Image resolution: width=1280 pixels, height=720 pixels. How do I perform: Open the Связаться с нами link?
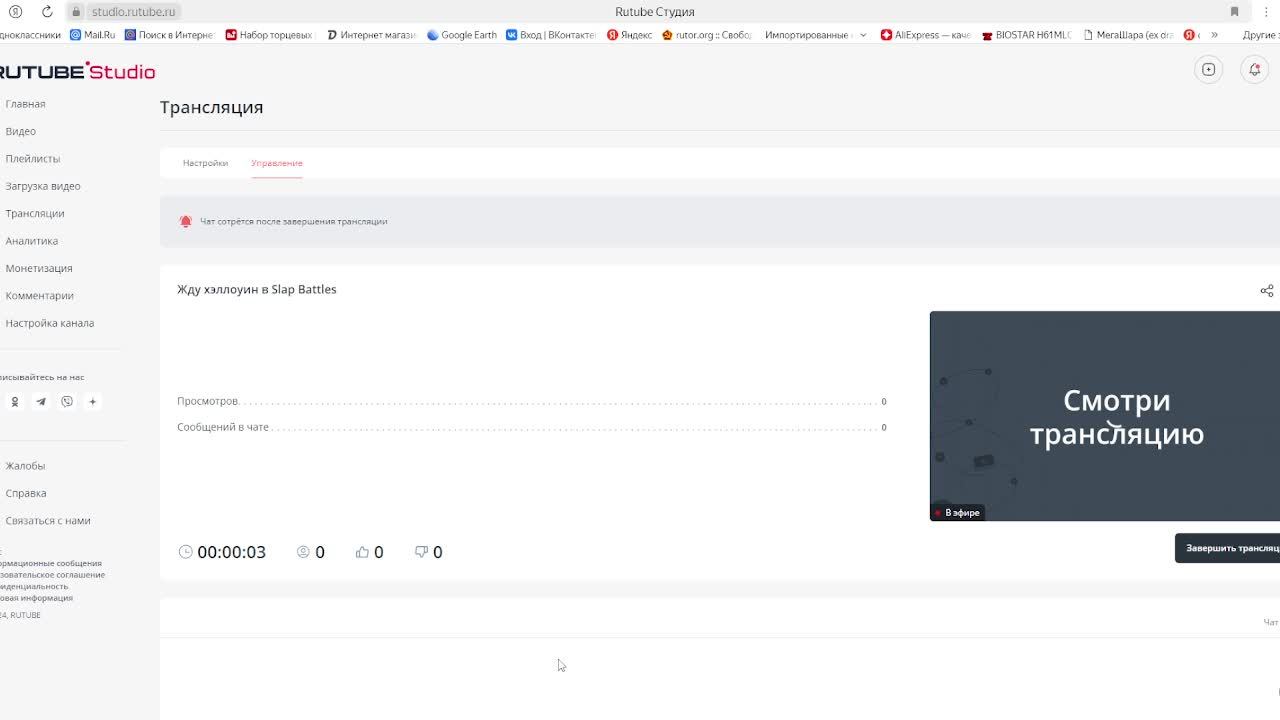pyautogui.click(x=47, y=521)
